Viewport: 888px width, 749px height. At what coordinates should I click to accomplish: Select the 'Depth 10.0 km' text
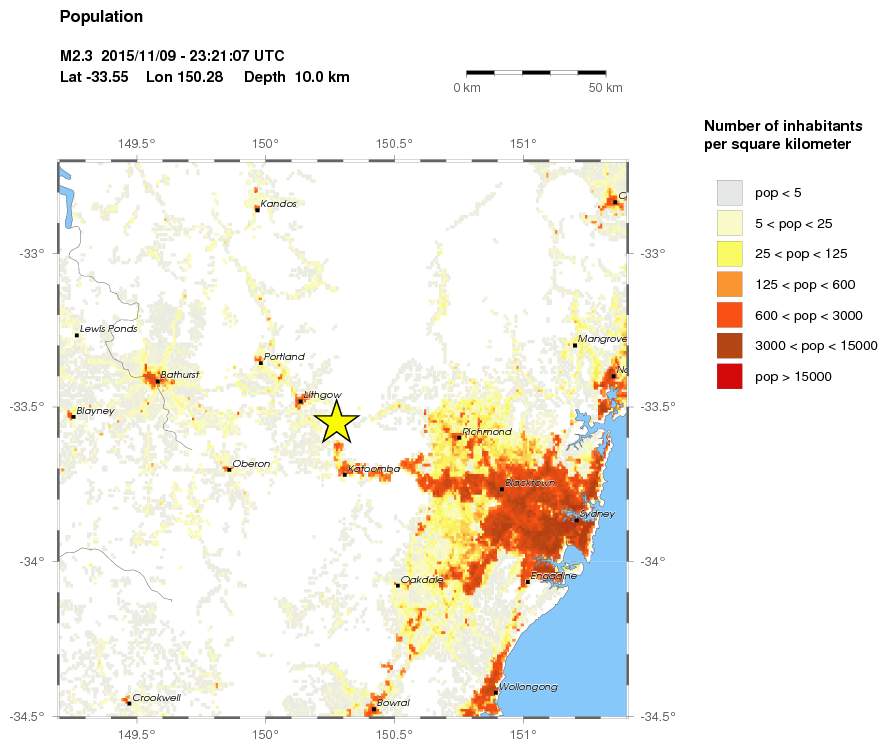click(297, 77)
